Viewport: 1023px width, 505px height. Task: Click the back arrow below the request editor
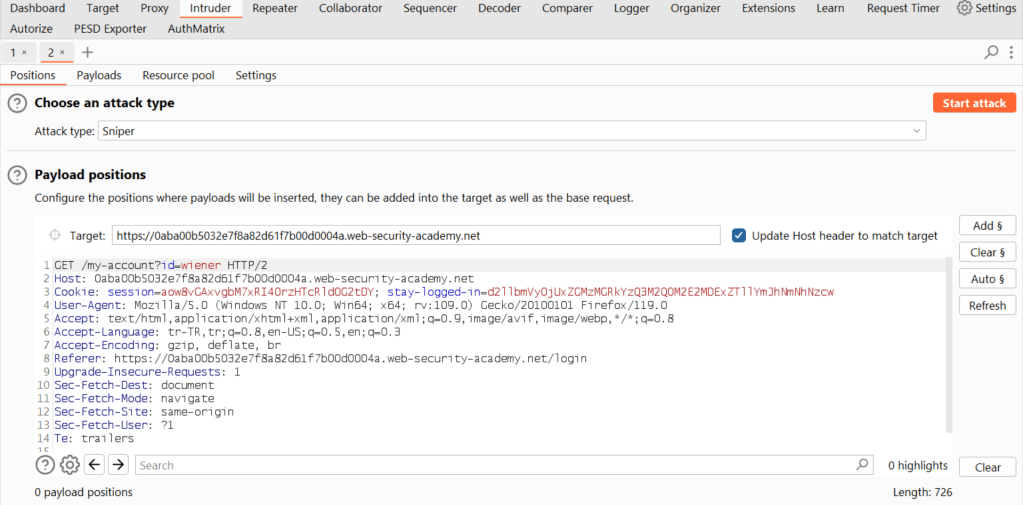(x=95, y=465)
